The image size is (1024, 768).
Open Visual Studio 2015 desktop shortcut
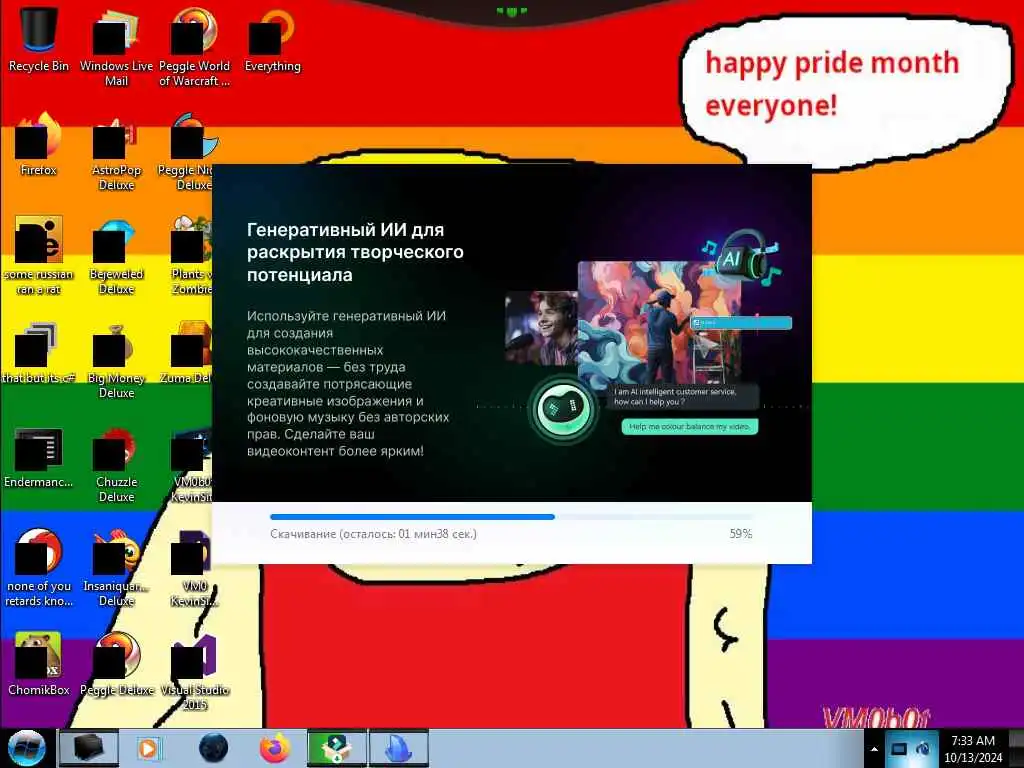point(194,671)
